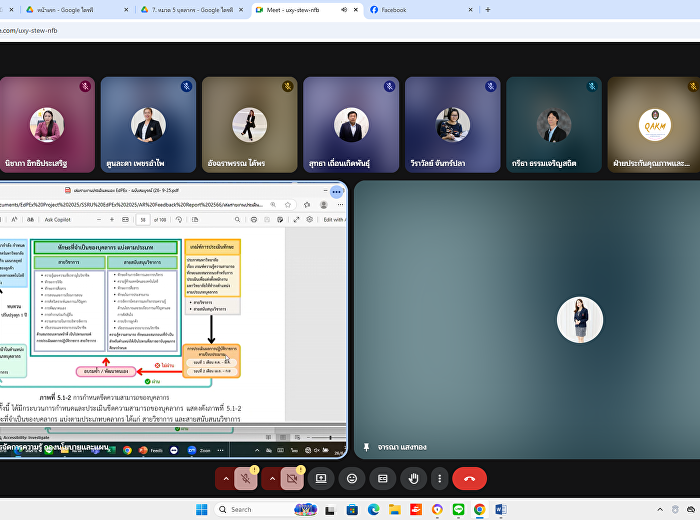Click the Windows Start button

pos(200,509)
